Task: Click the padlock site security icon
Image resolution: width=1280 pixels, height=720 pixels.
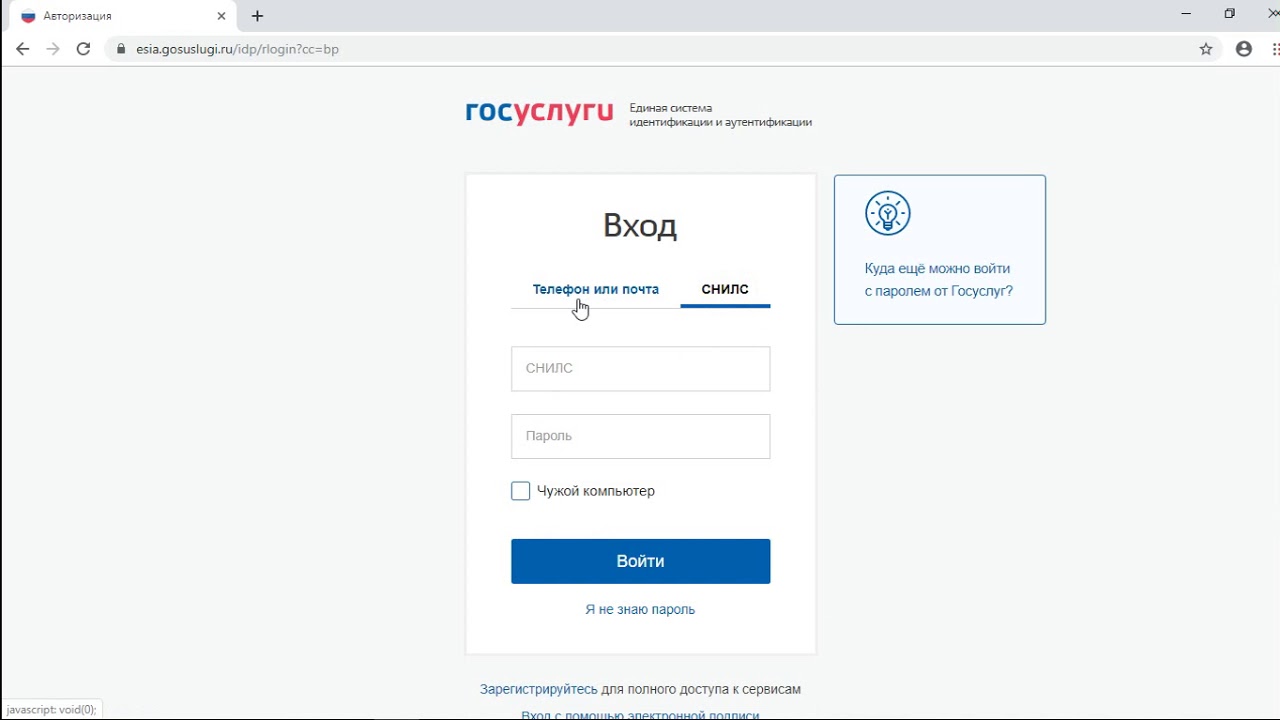Action: point(121,49)
